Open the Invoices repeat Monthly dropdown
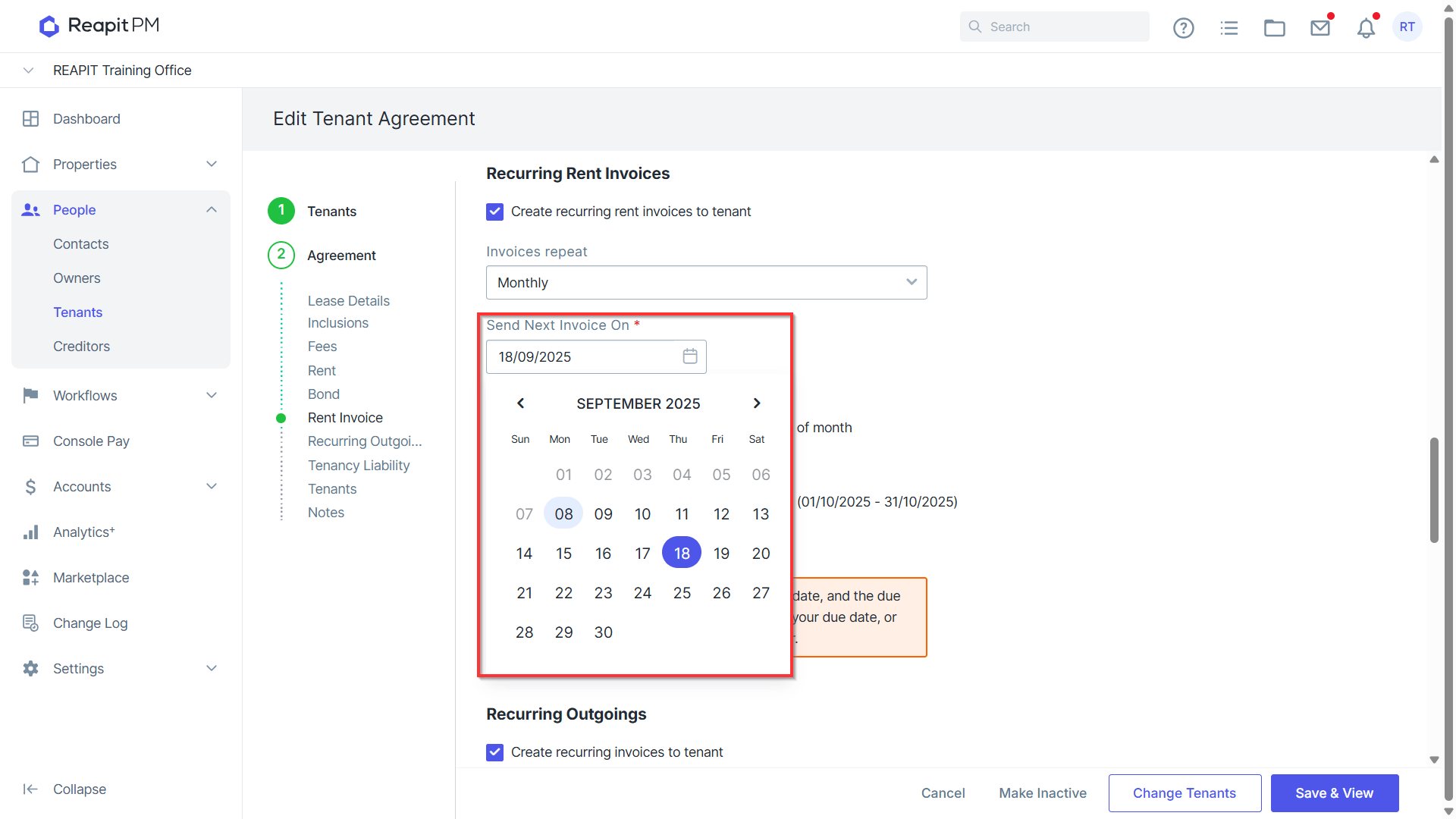Viewport: 1456px width, 819px height. [706, 282]
